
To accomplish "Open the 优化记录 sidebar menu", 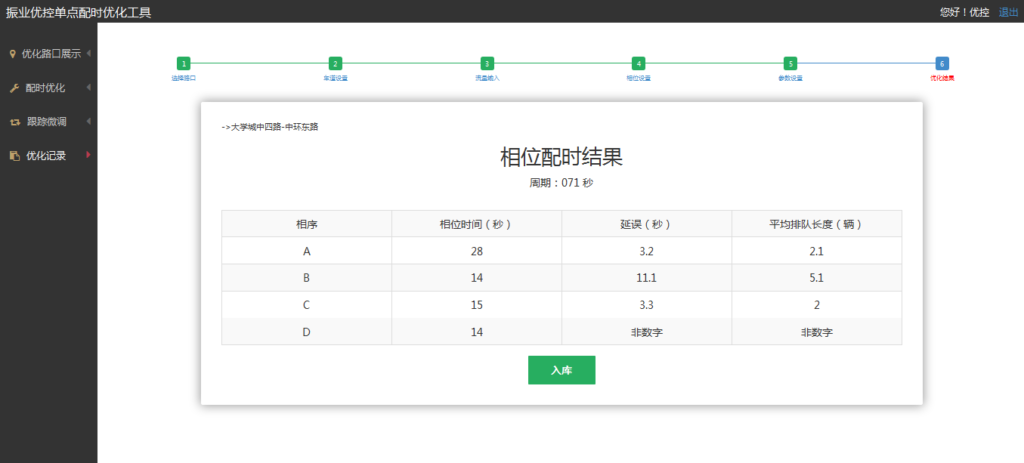I will pos(46,156).
